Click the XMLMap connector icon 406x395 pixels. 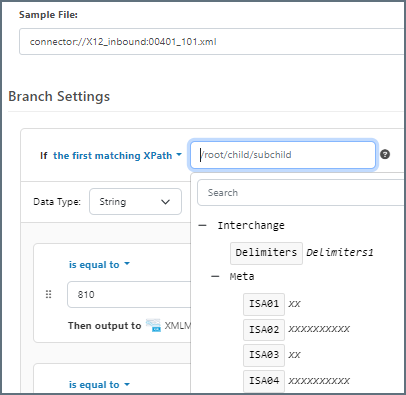(153, 325)
